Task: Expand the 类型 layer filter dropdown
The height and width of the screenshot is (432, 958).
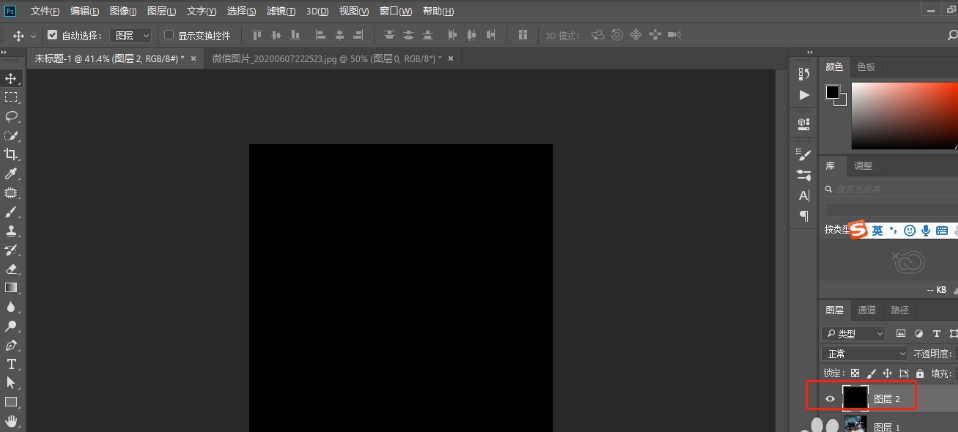Action: [854, 333]
